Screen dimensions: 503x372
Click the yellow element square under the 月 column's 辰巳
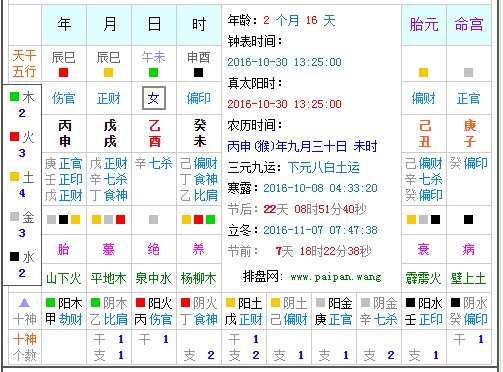point(108,72)
